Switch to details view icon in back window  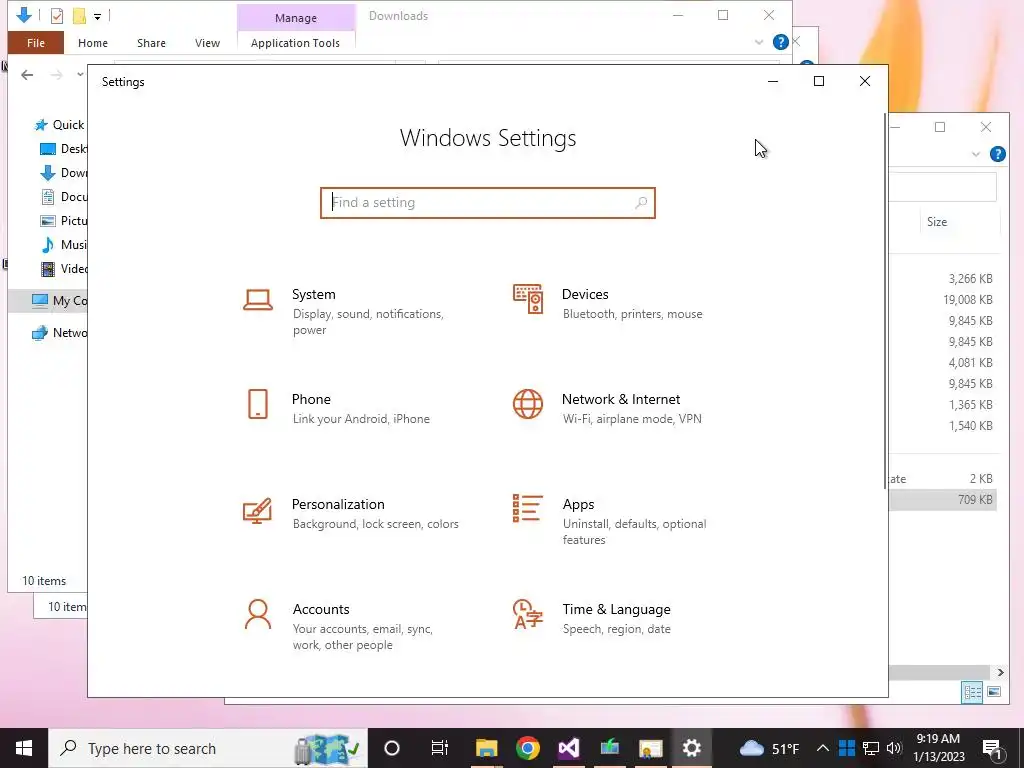click(972, 692)
